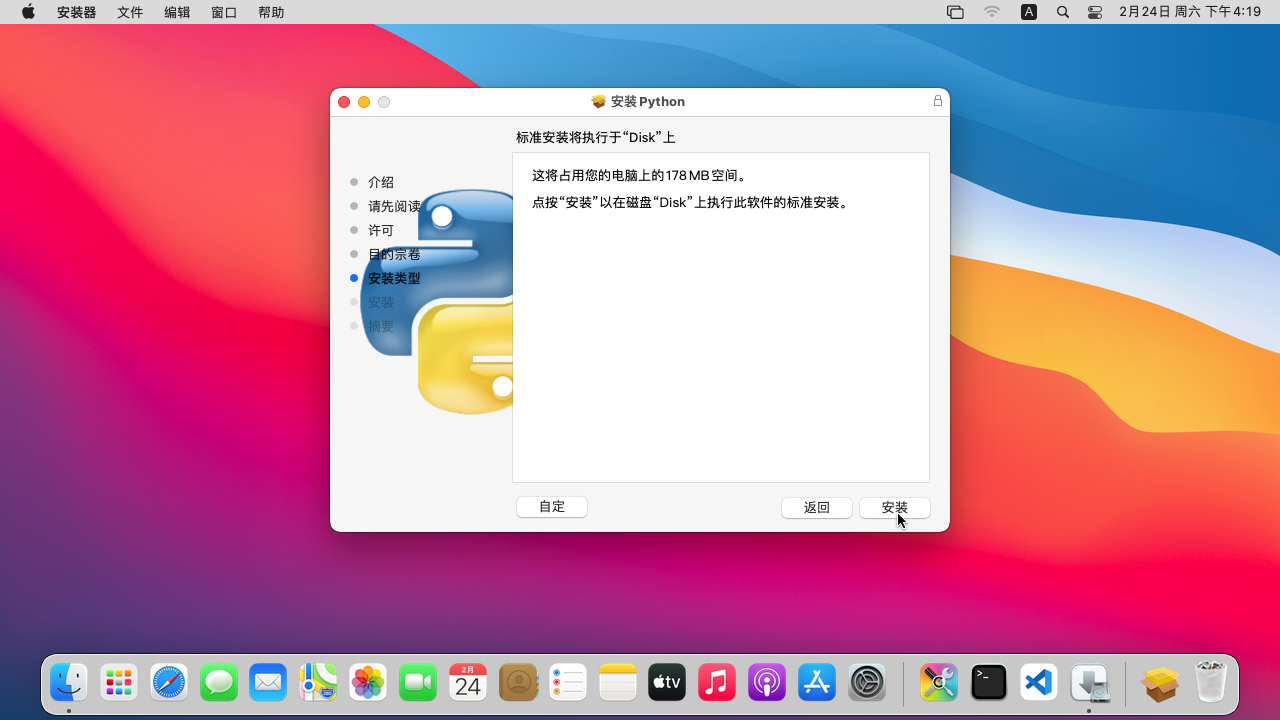Click the heading 标准安装将执行于“Disk”上
1280x720 pixels.
[596, 137]
